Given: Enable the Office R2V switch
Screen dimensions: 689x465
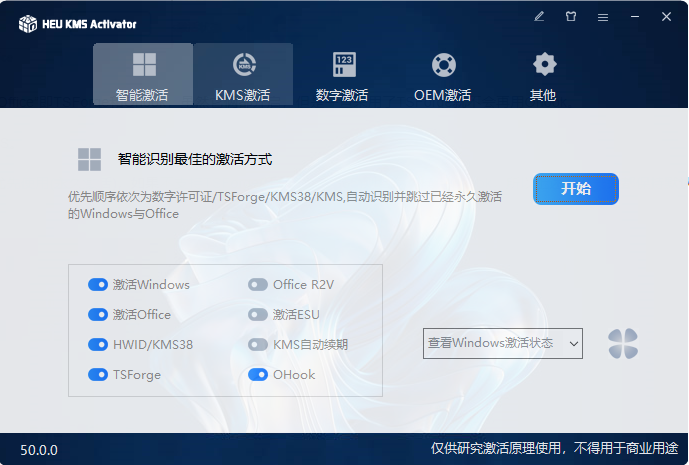Looking at the screenshot, I should click(257, 285).
